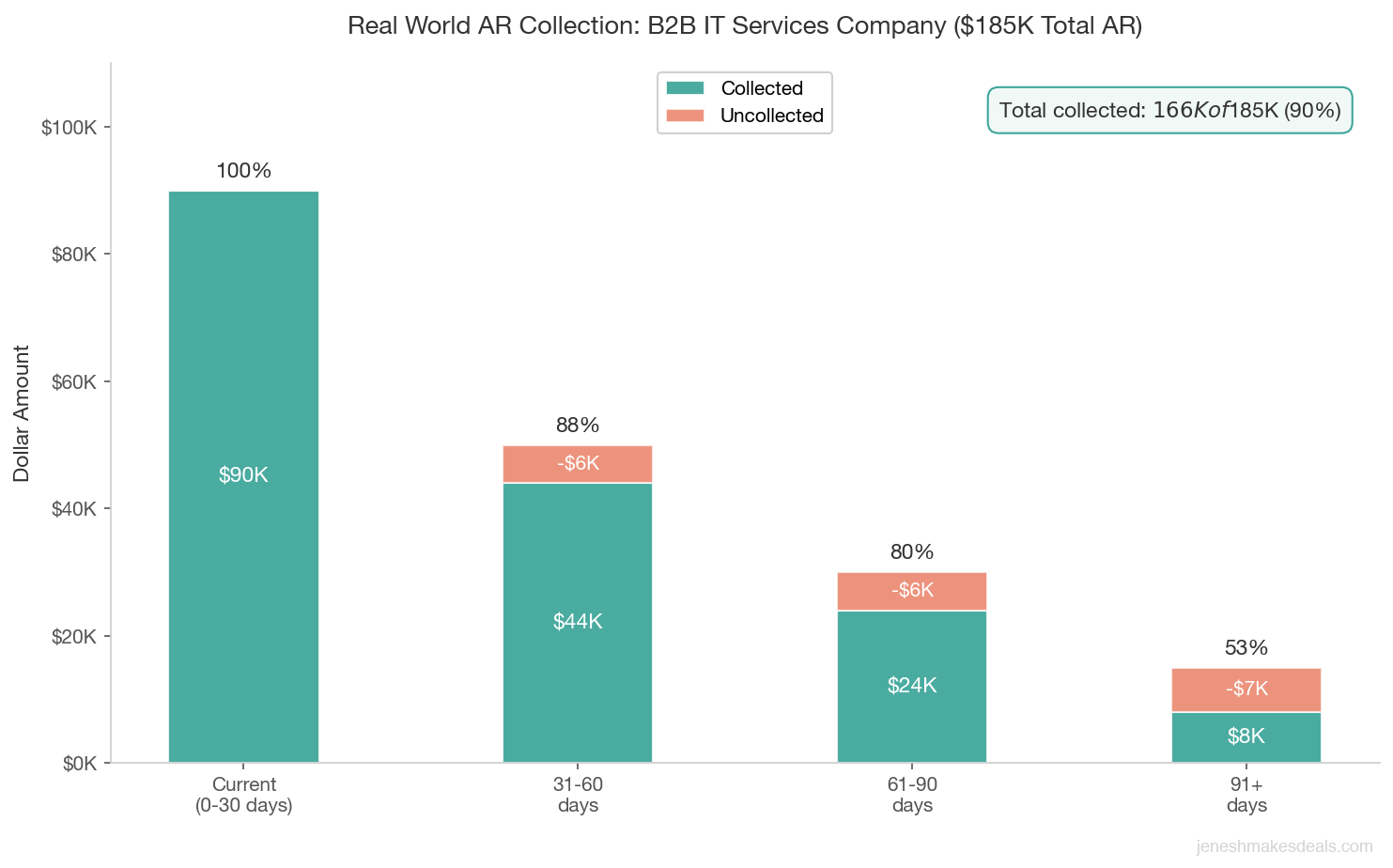Click the Dollar Amount axis title

(x=23, y=413)
